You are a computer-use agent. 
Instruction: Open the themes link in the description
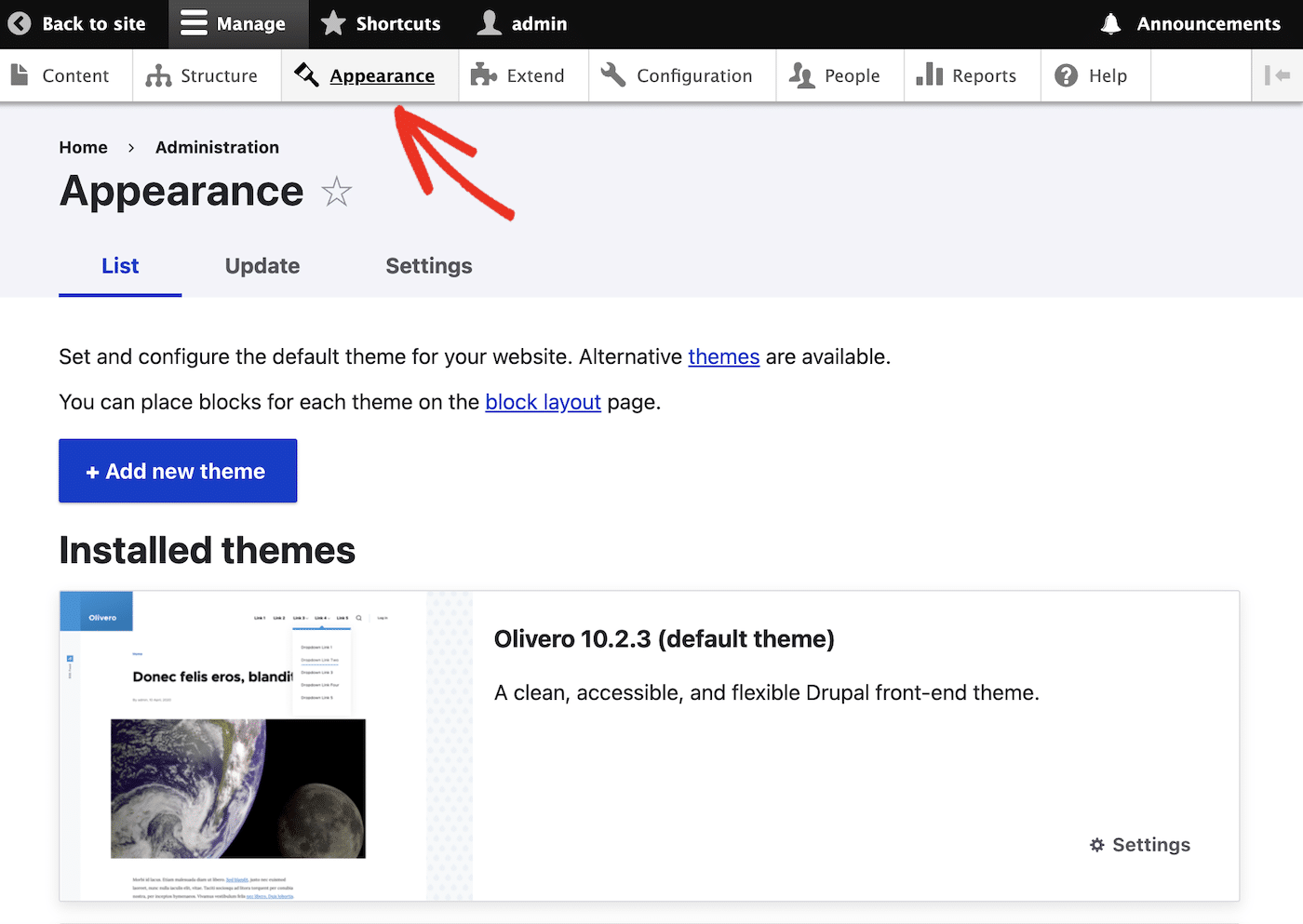(723, 356)
